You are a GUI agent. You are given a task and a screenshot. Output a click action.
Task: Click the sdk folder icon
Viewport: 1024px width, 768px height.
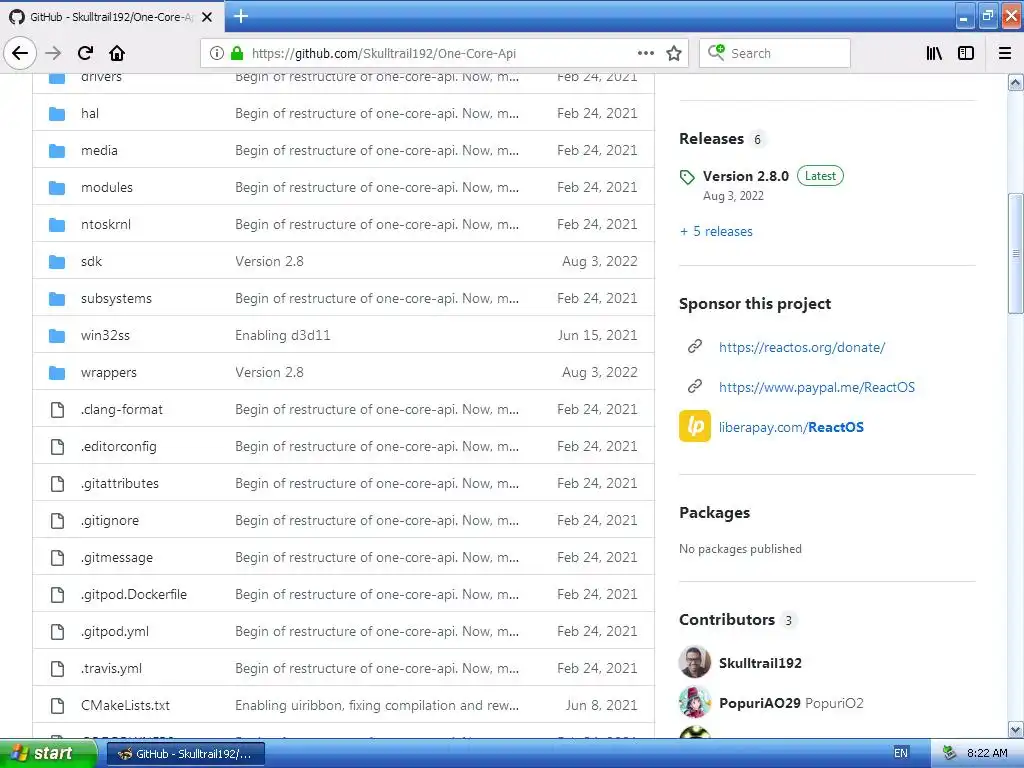pyautogui.click(x=57, y=262)
